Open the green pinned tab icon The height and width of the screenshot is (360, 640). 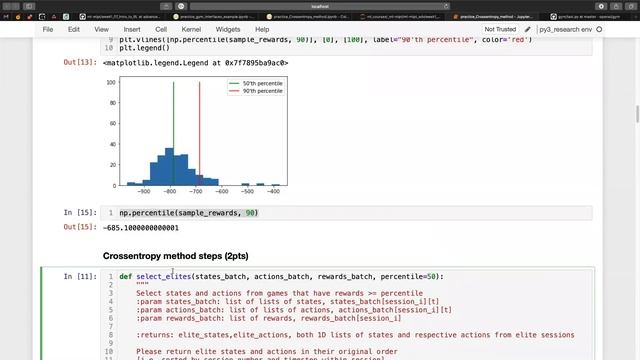[x=66, y=17]
